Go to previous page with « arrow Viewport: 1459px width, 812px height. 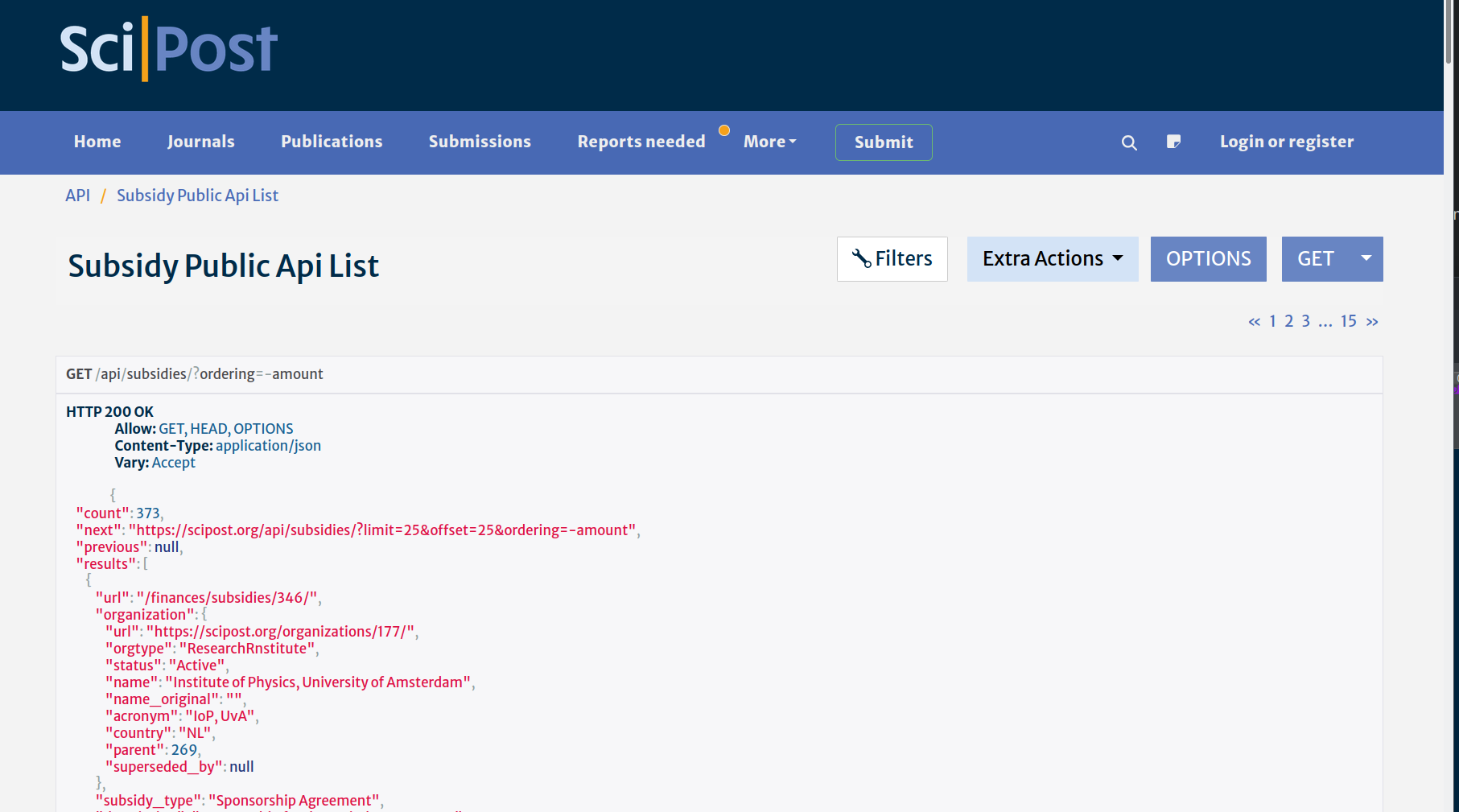tap(1254, 322)
